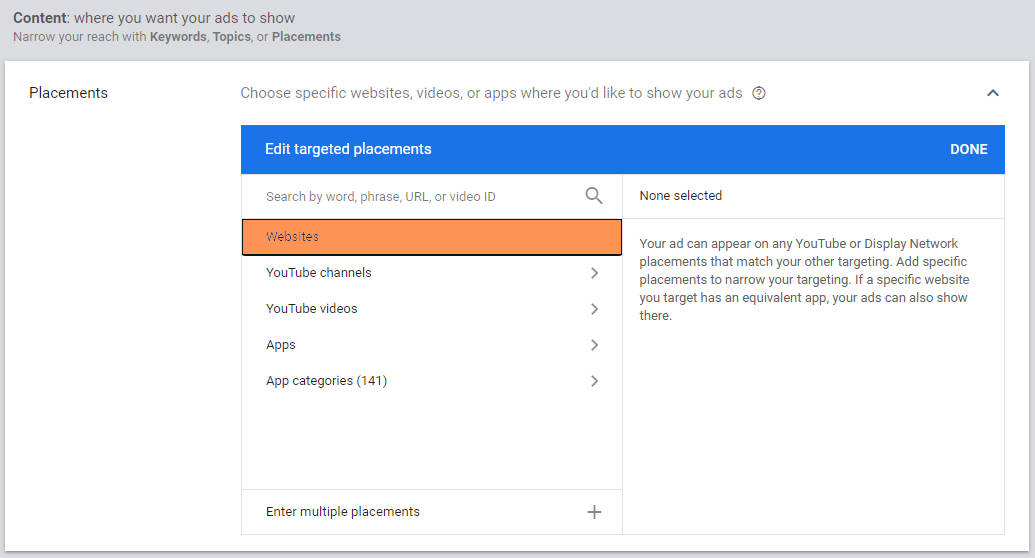This screenshot has width=1035, height=558.
Task: Click the Placements section label
Action: click(x=68, y=93)
